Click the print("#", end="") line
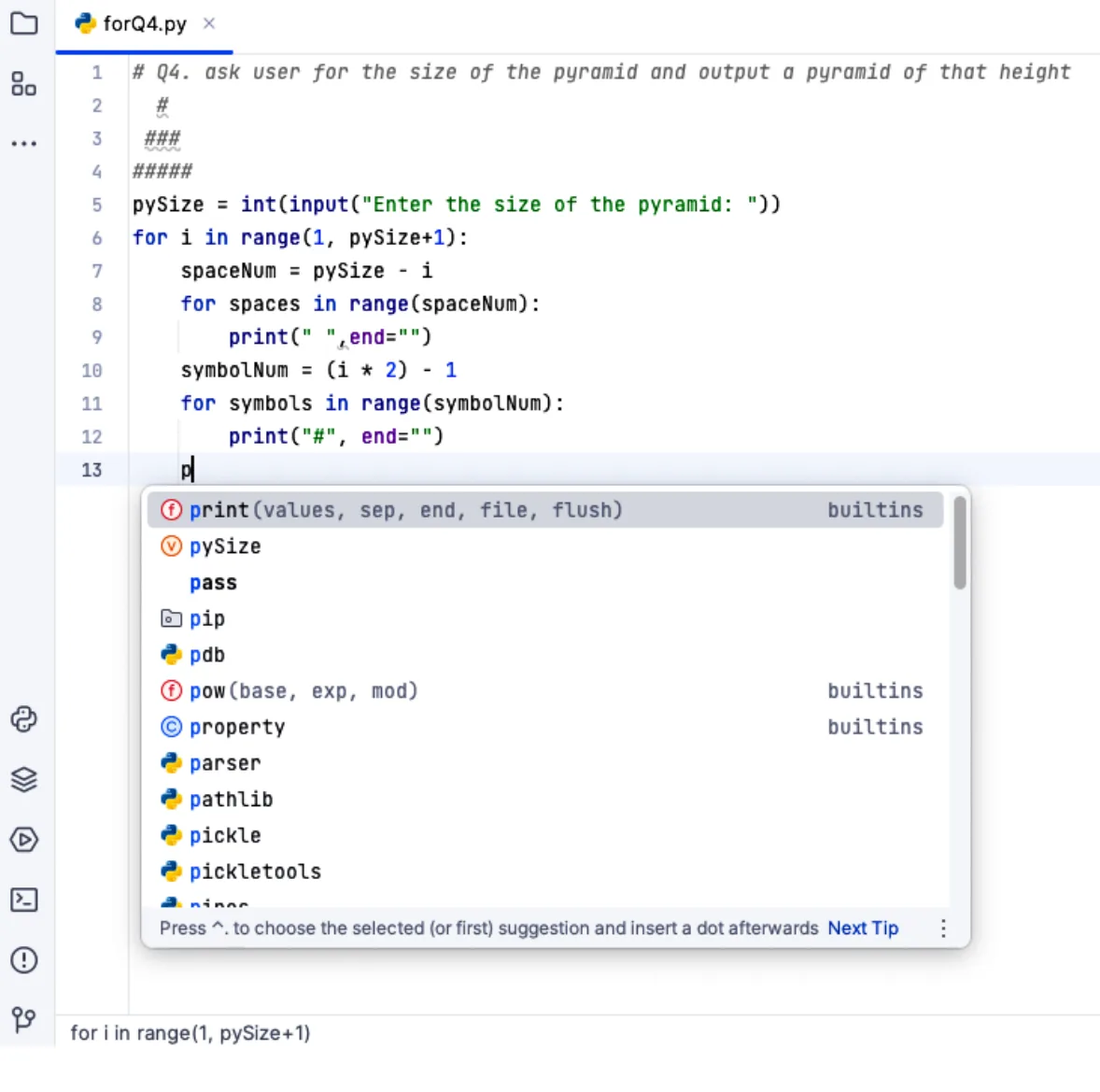The image size is (1100, 1092). click(336, 436)
